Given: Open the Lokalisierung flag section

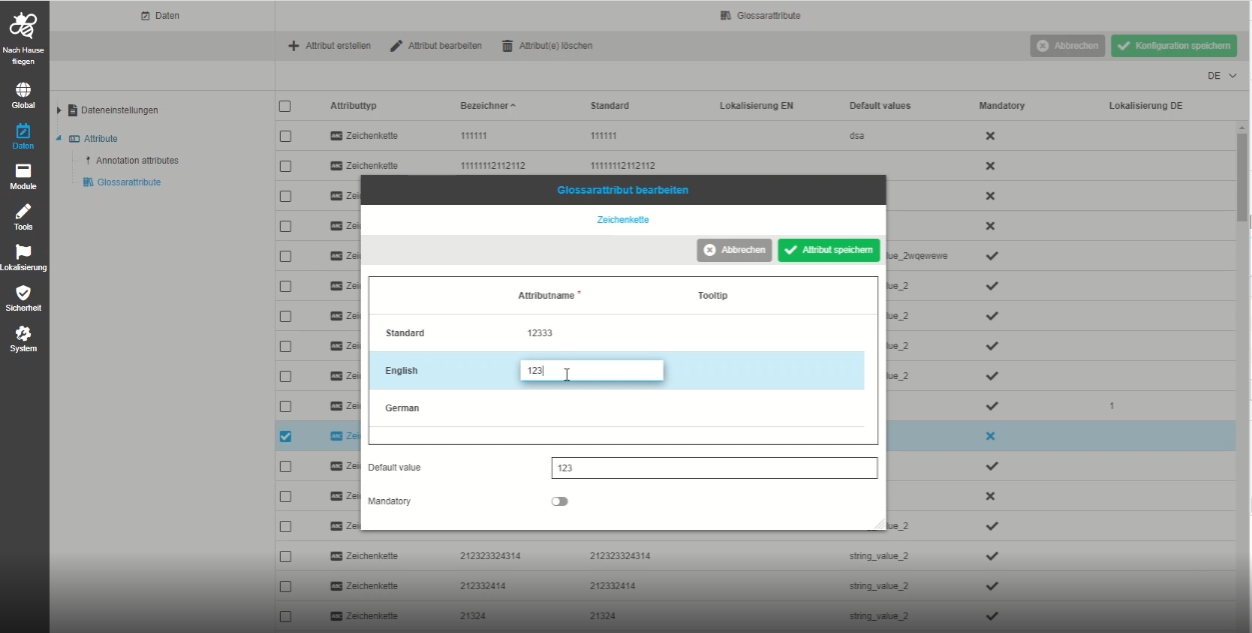Looking at the screenshot, I should 23,258.
